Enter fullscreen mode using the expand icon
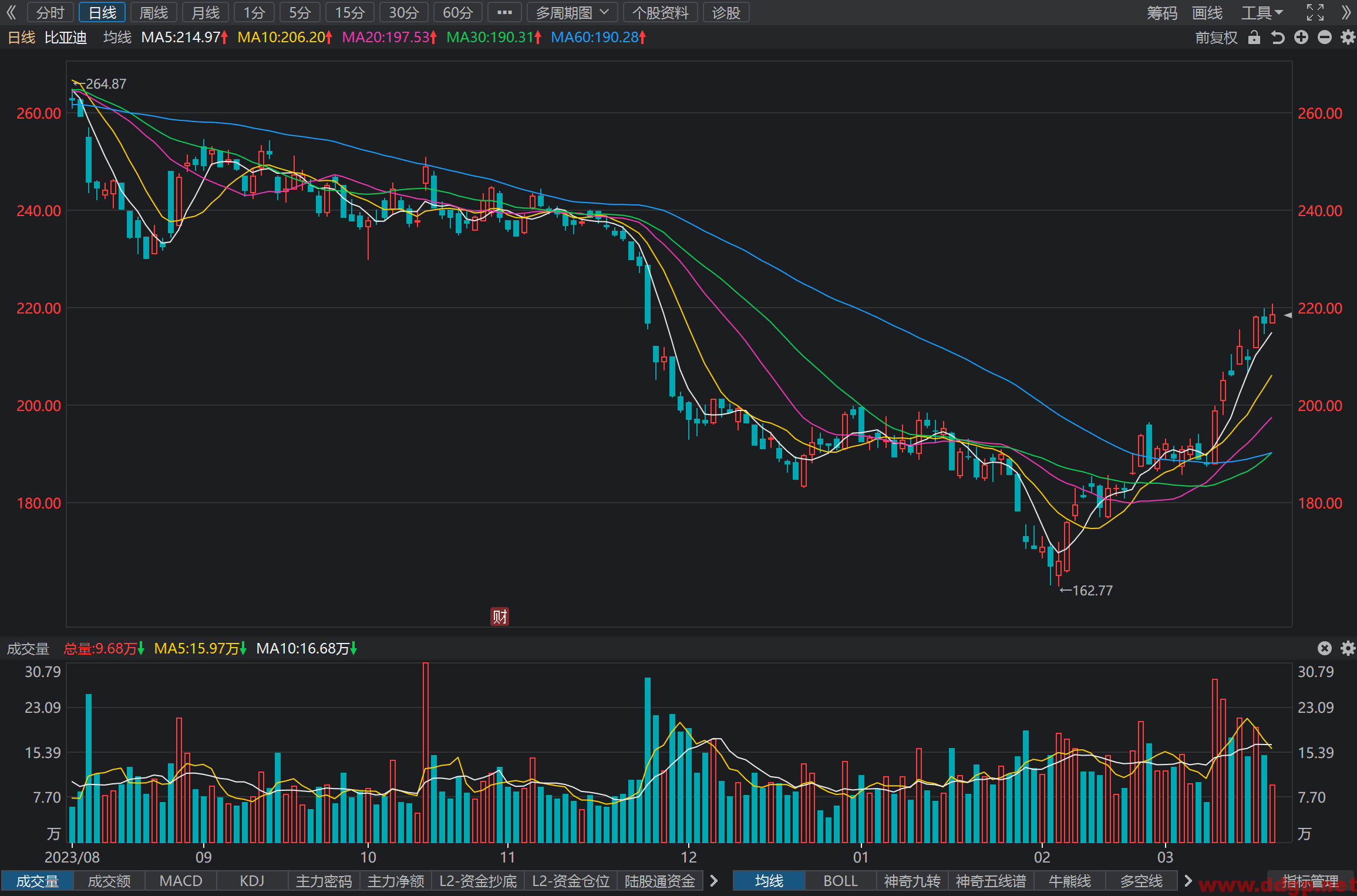This screenshot has height=896, width=1357. point(1315,12)
